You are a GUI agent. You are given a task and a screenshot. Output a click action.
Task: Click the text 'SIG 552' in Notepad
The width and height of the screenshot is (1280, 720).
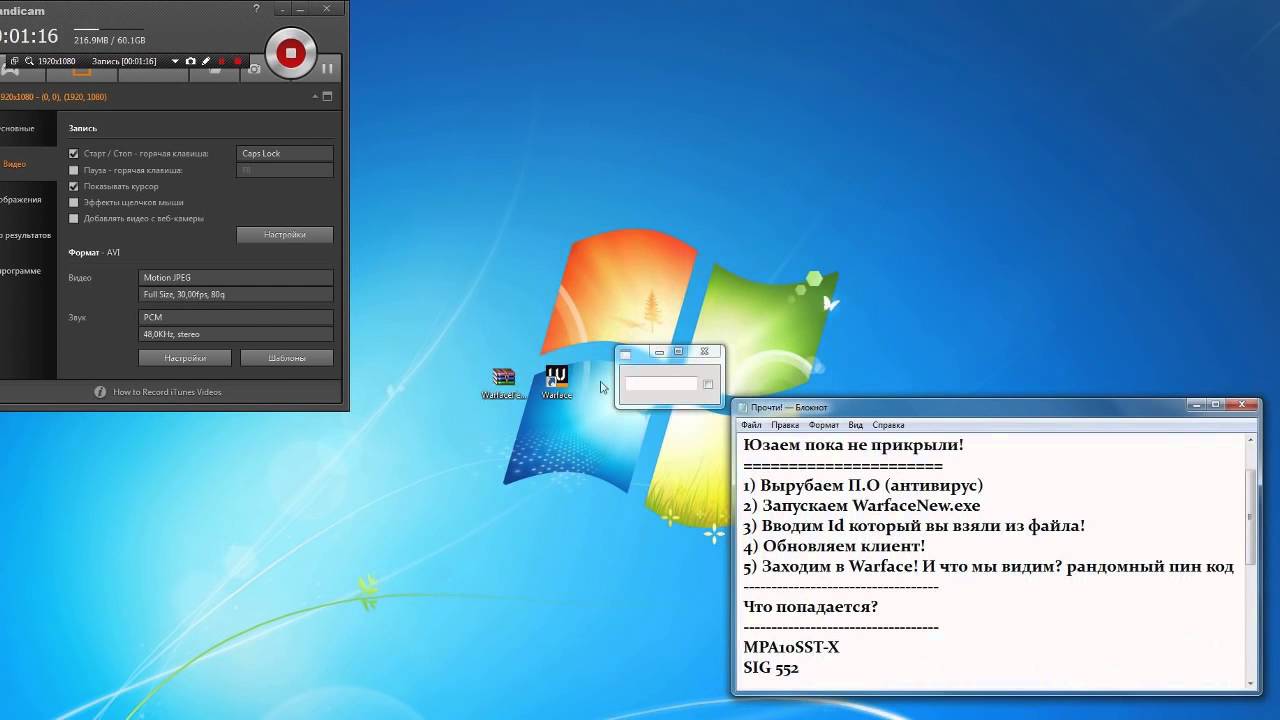click(x=771, y=668)
